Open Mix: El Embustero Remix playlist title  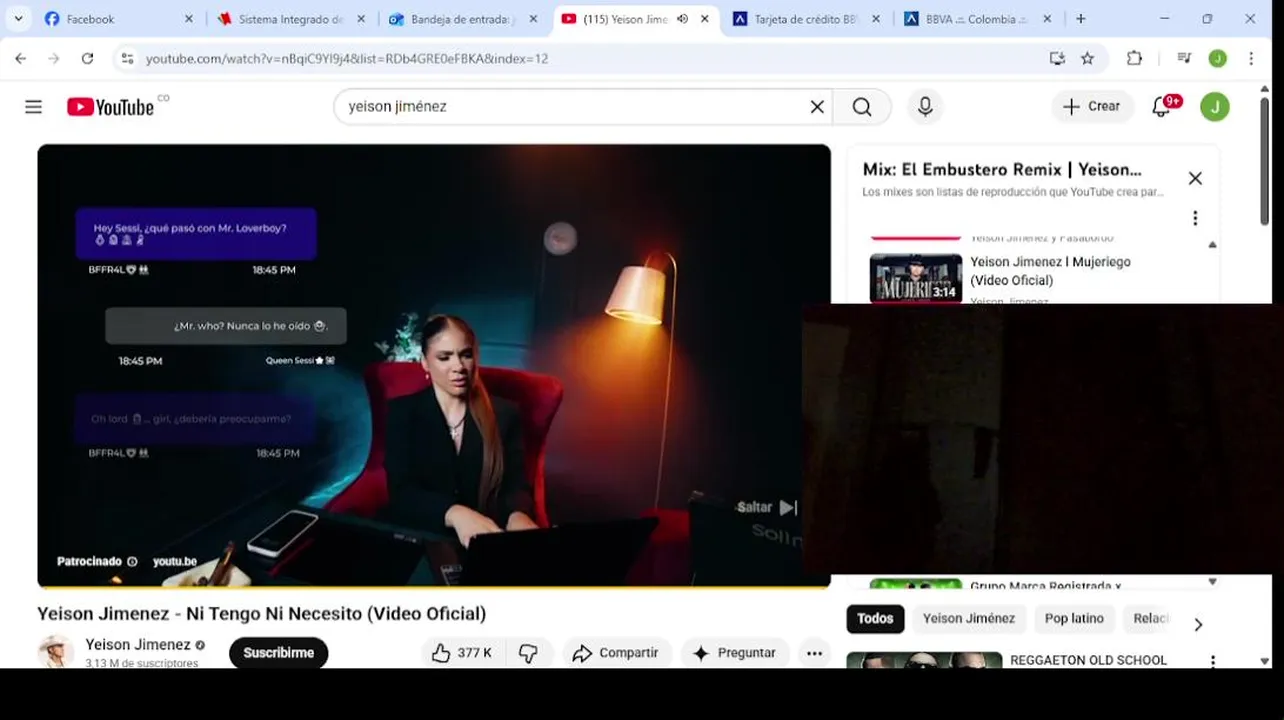click(x=1002, y=169)
